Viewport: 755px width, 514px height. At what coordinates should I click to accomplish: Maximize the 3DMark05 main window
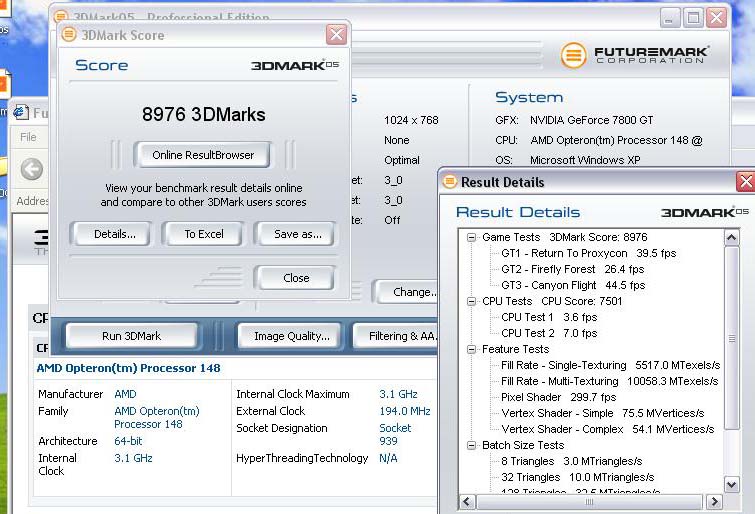click(x=693, y=18)
